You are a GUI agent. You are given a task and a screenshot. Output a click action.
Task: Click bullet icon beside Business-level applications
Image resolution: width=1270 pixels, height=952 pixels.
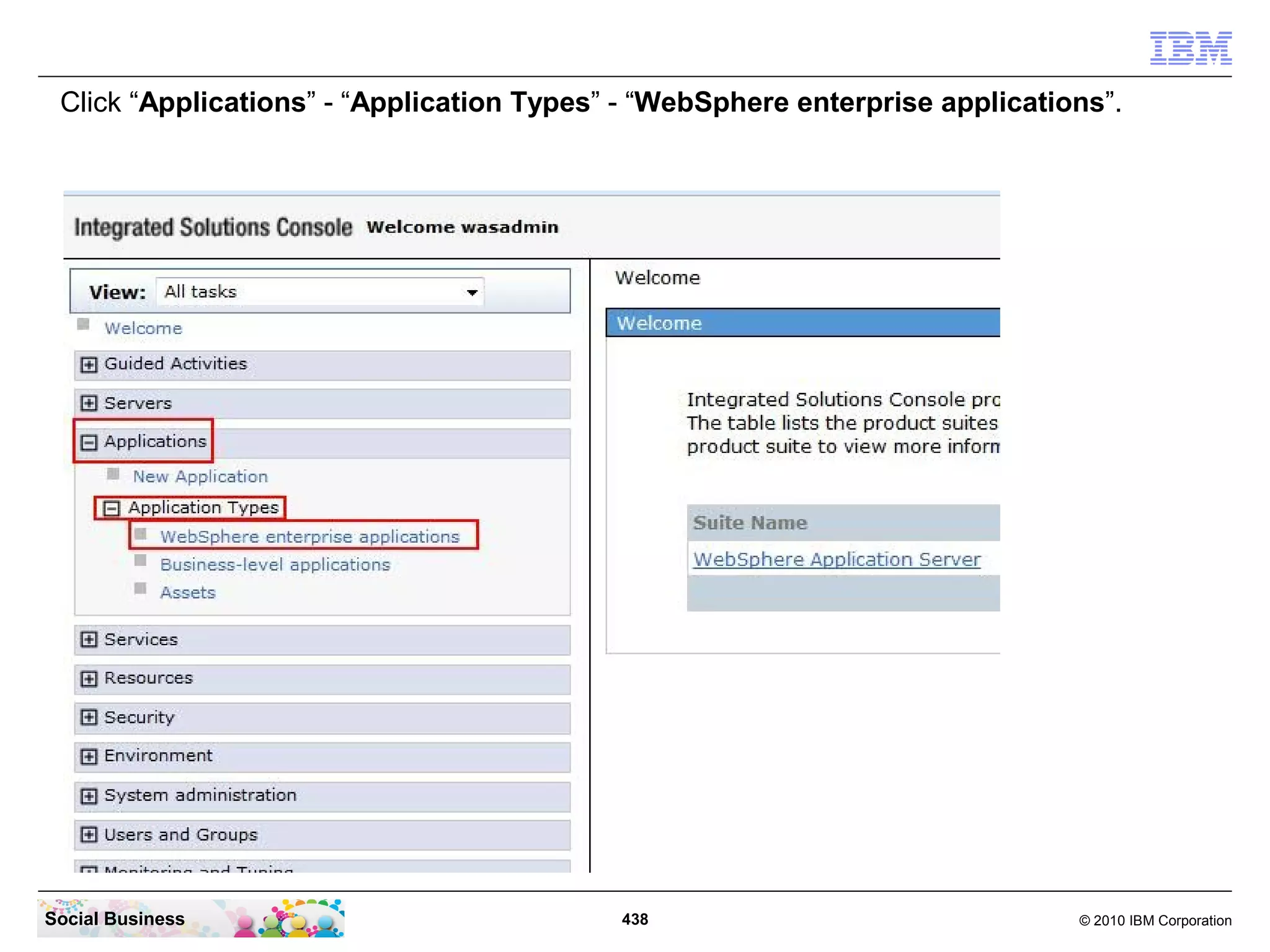[x=141, y=561]
